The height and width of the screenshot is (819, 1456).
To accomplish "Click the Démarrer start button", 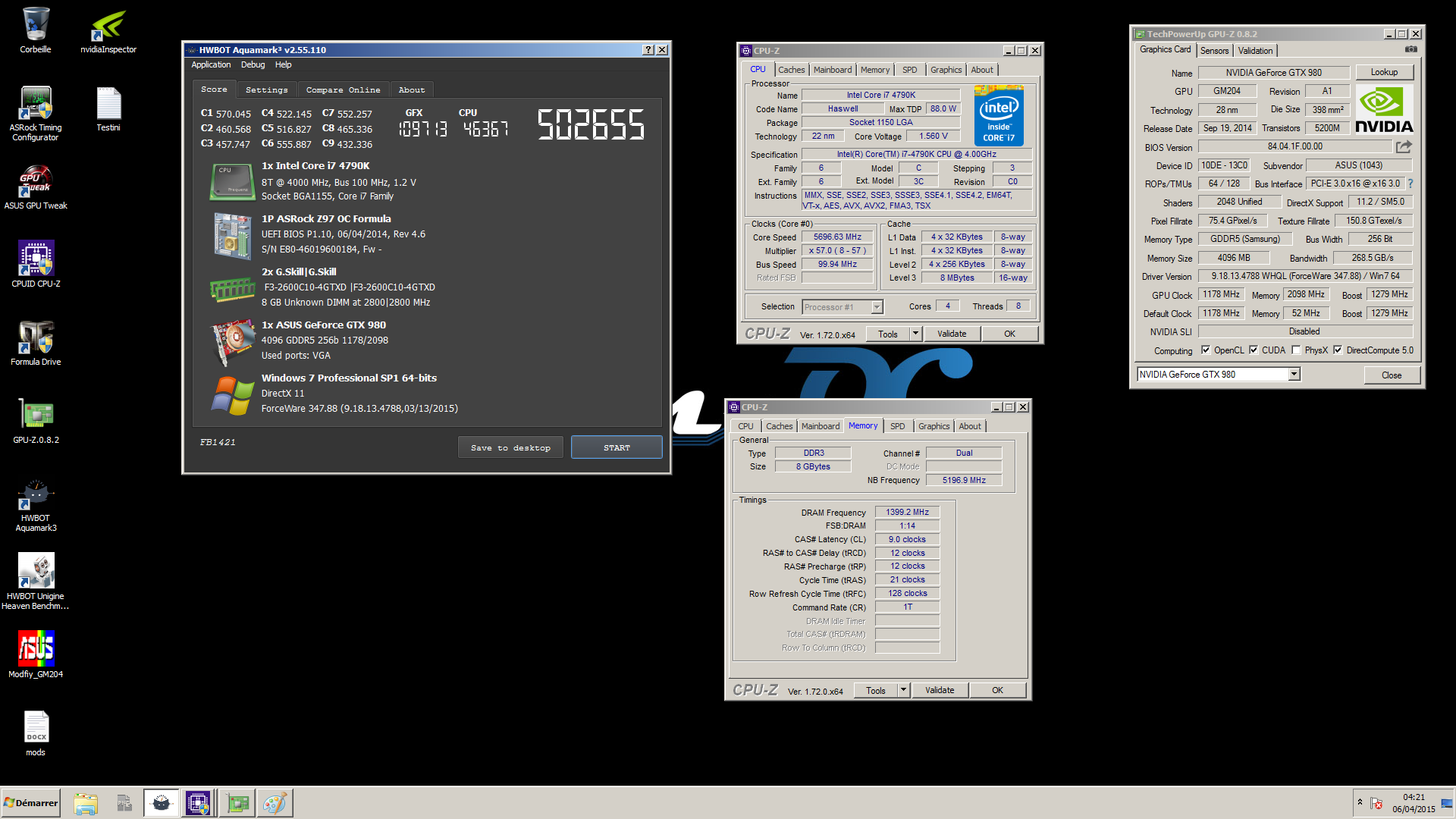I will [x=30, y=802].
